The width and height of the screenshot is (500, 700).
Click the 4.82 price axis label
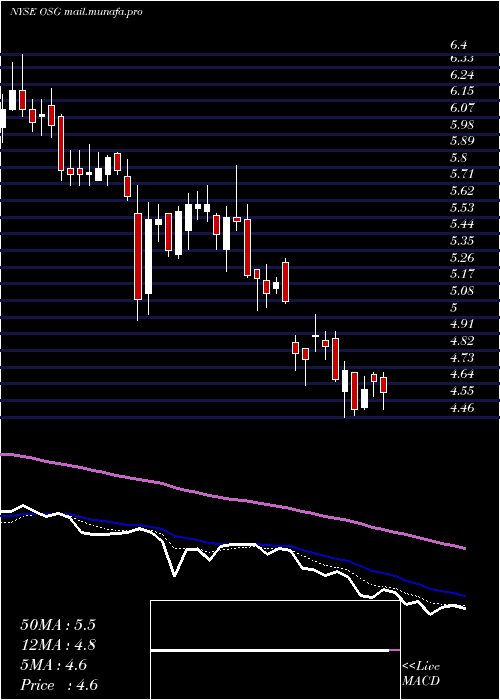(x=462, y=341)
